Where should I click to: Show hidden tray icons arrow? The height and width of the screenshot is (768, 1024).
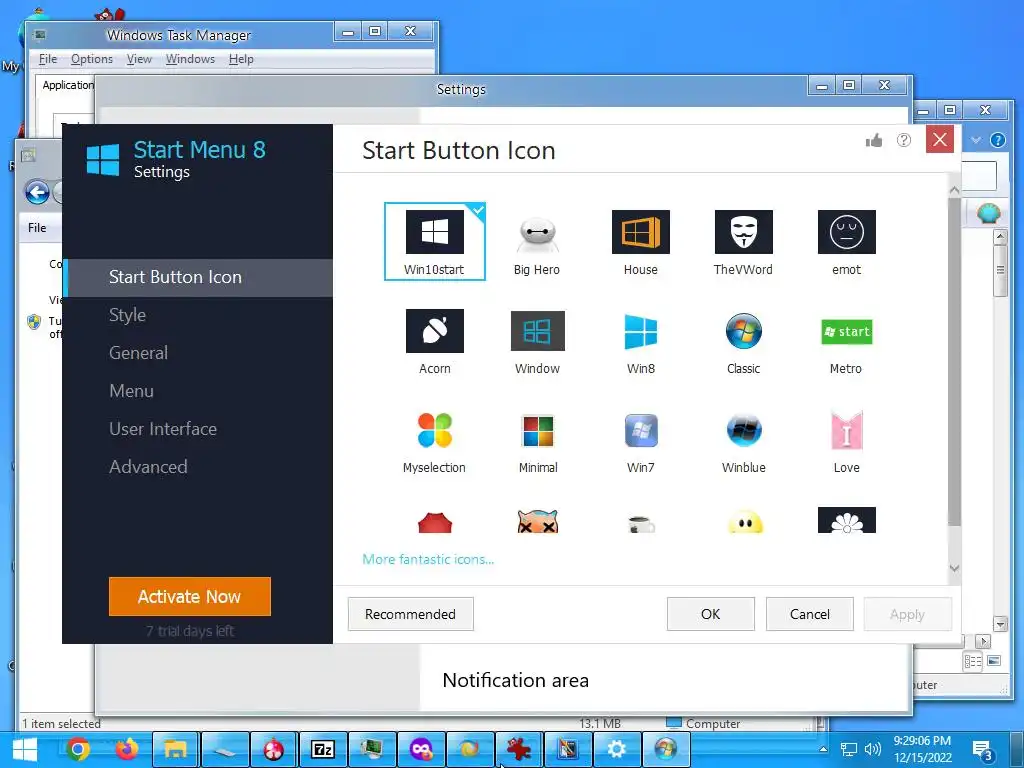point(824,749)
